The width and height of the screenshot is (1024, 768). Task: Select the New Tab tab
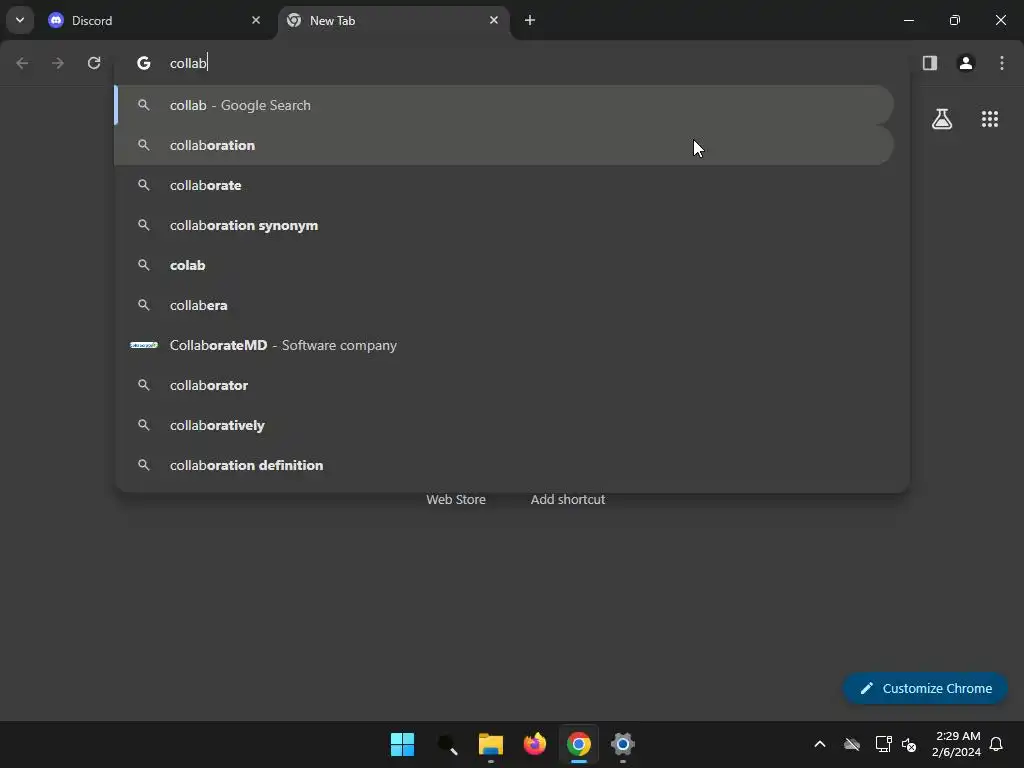394,20
